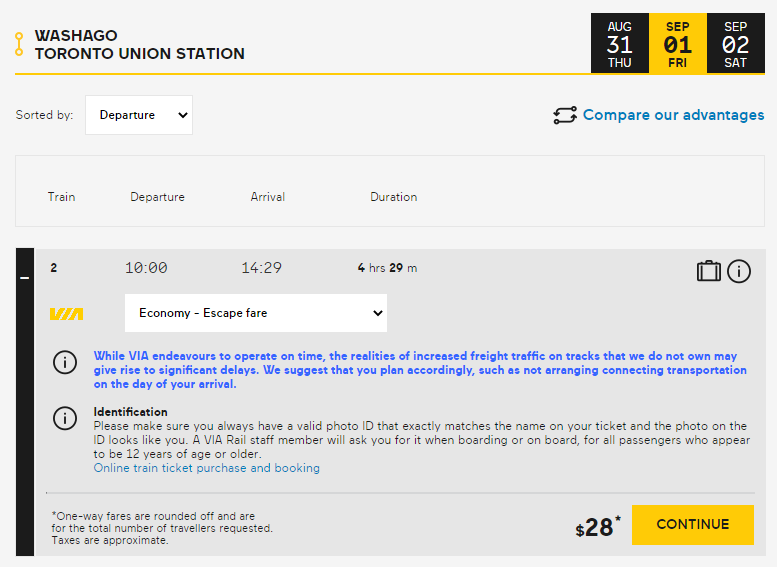Click info icon beside Identification notice
The height and width of the screenshot is (567, 777).
(65, 418)
